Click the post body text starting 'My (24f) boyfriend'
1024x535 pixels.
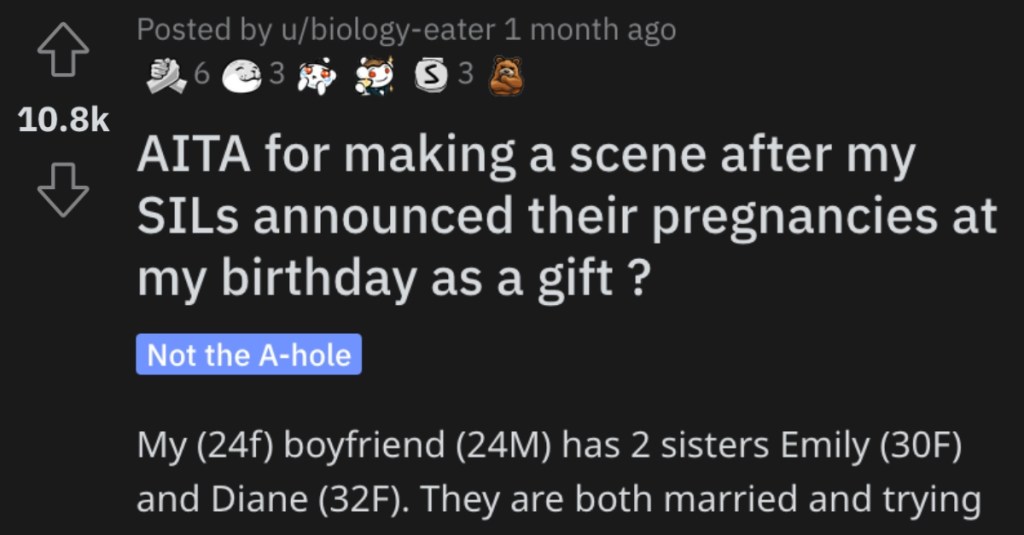pyautogui.click(x=548, y=471)
